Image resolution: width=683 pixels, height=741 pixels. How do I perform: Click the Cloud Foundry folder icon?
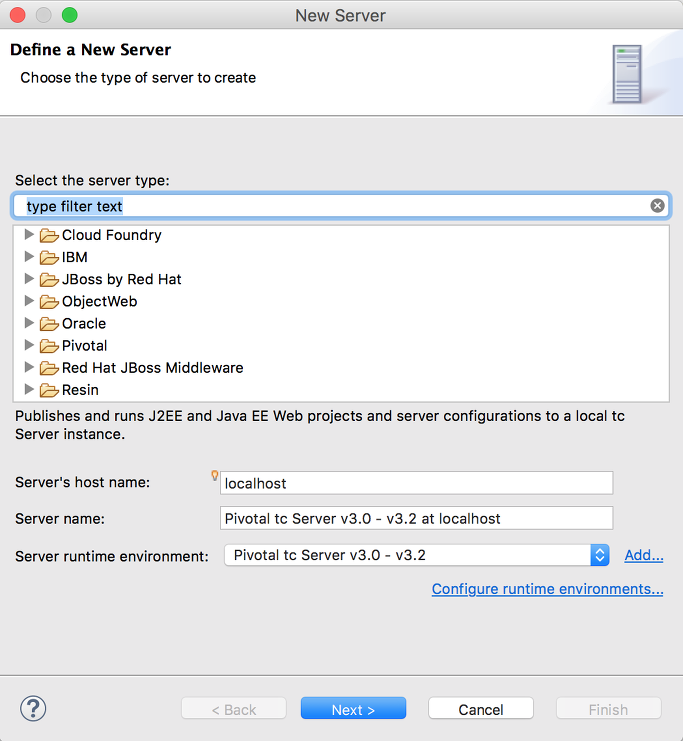point(49,235)
